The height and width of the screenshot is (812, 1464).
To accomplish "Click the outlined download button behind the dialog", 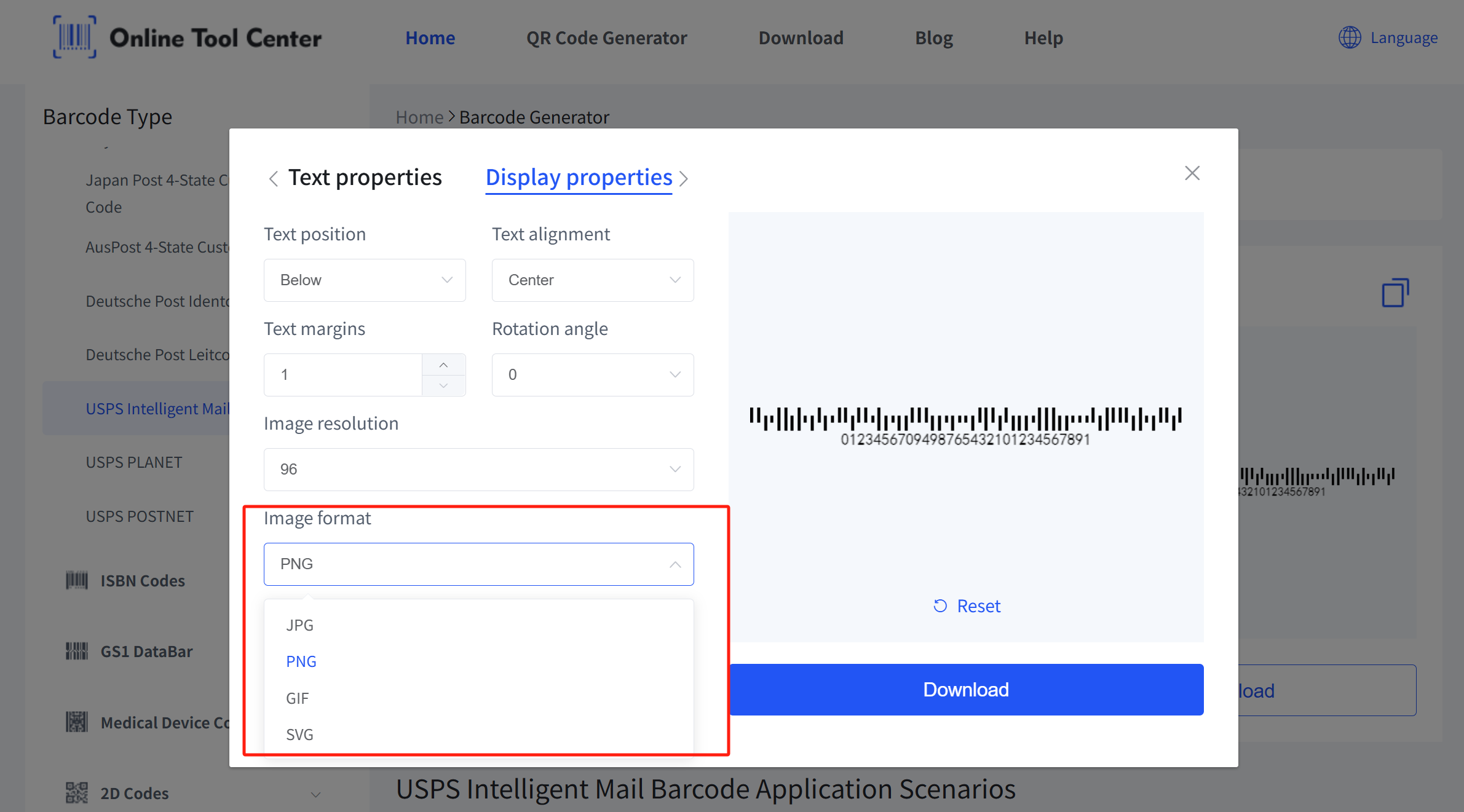I will (1327, 690).
